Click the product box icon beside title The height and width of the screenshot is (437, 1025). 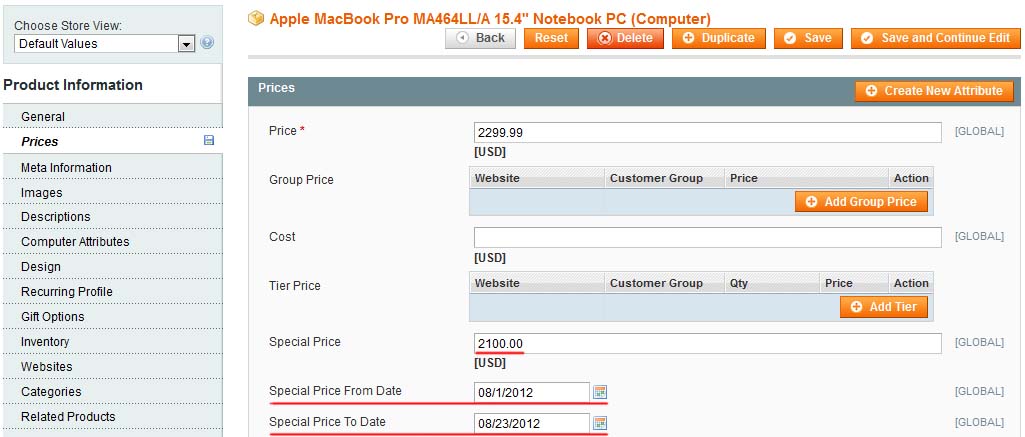256,18
